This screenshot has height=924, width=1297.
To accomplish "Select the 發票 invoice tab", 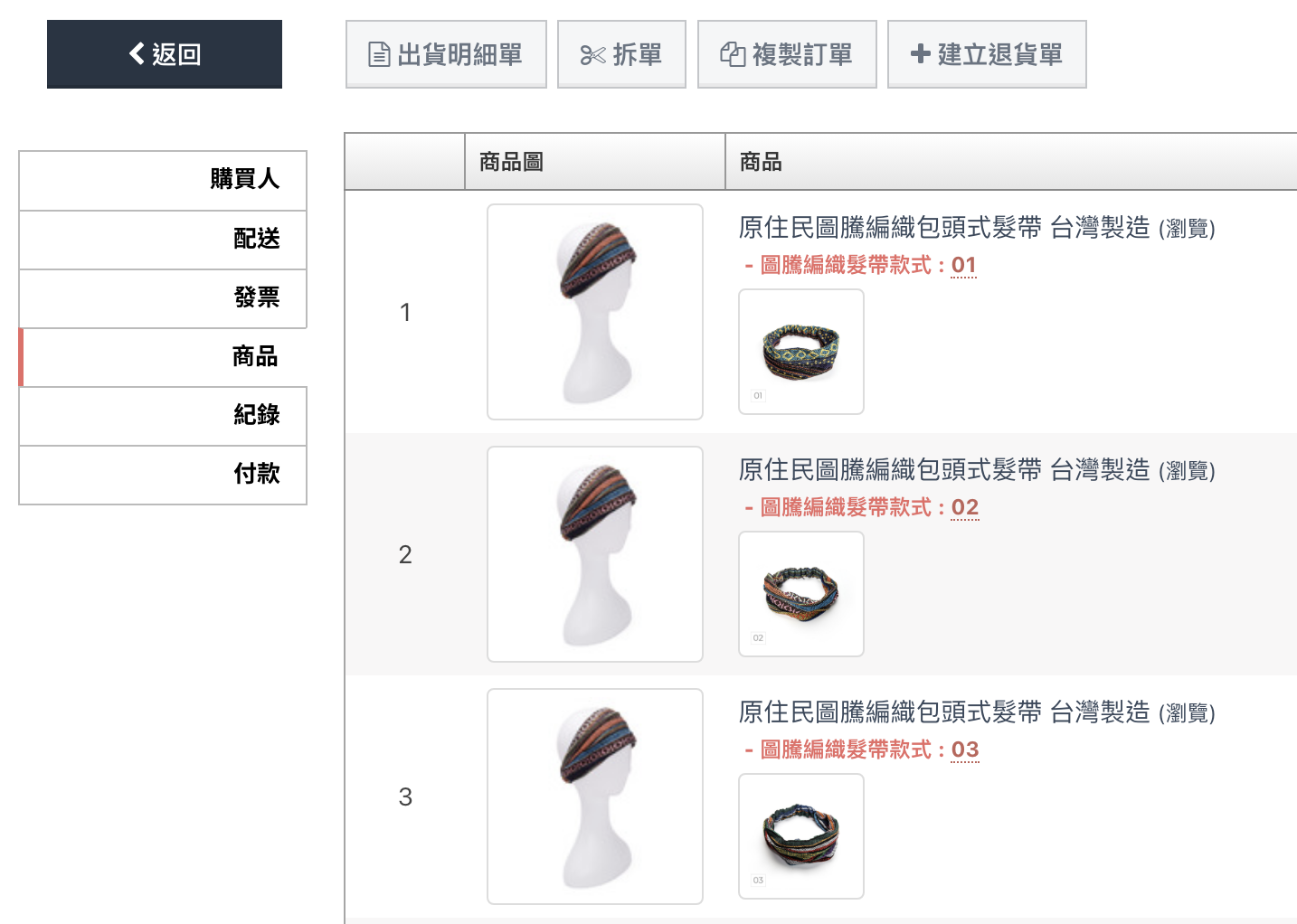I will coord(163,298).
